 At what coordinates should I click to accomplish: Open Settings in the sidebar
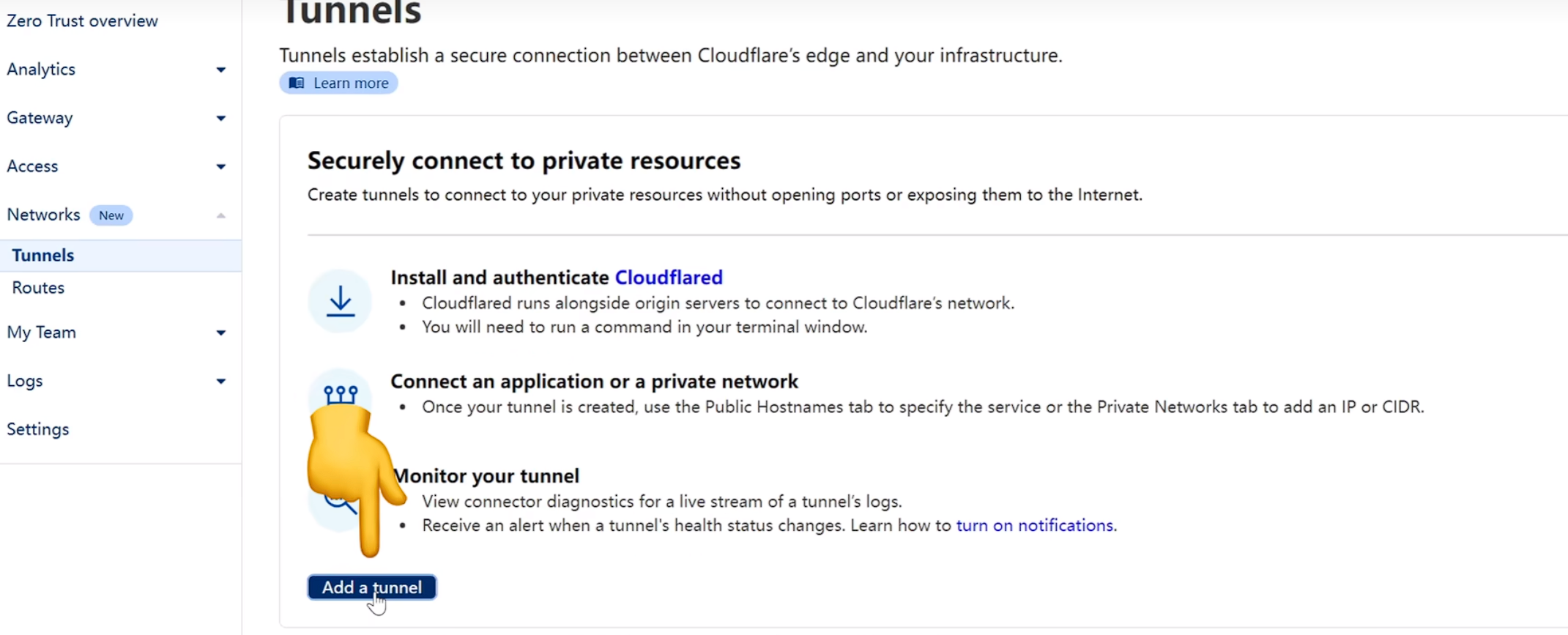(38, 429)
